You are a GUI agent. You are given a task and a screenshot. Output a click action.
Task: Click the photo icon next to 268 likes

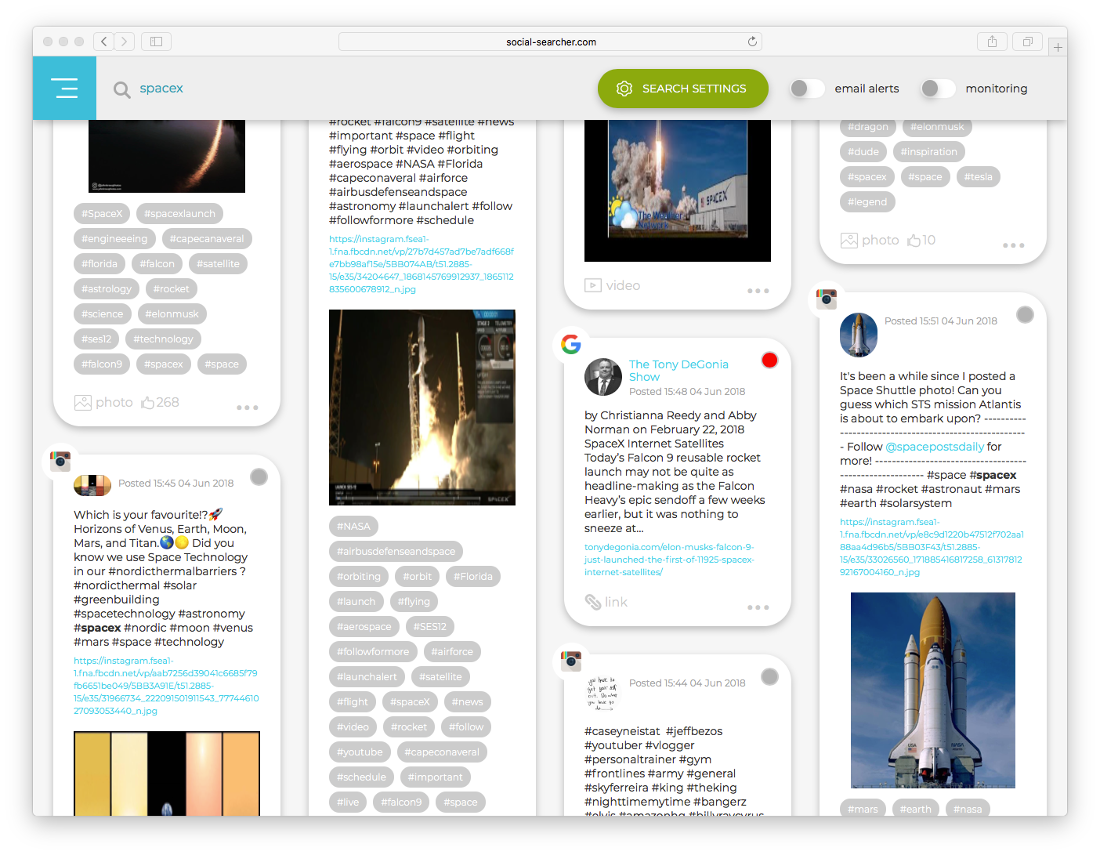coord(83,403)
